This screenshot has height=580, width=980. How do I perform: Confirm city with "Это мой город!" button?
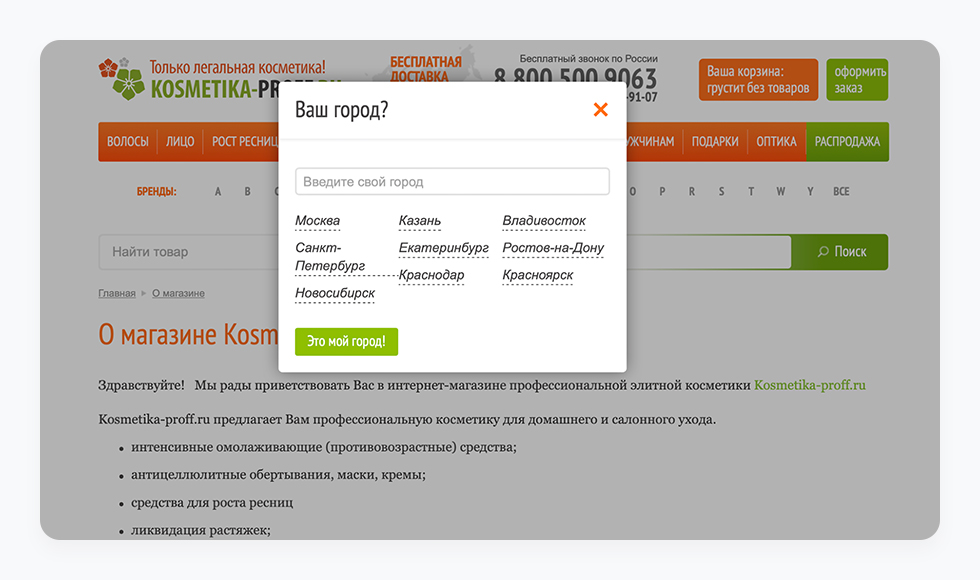(x=345, y=341)
